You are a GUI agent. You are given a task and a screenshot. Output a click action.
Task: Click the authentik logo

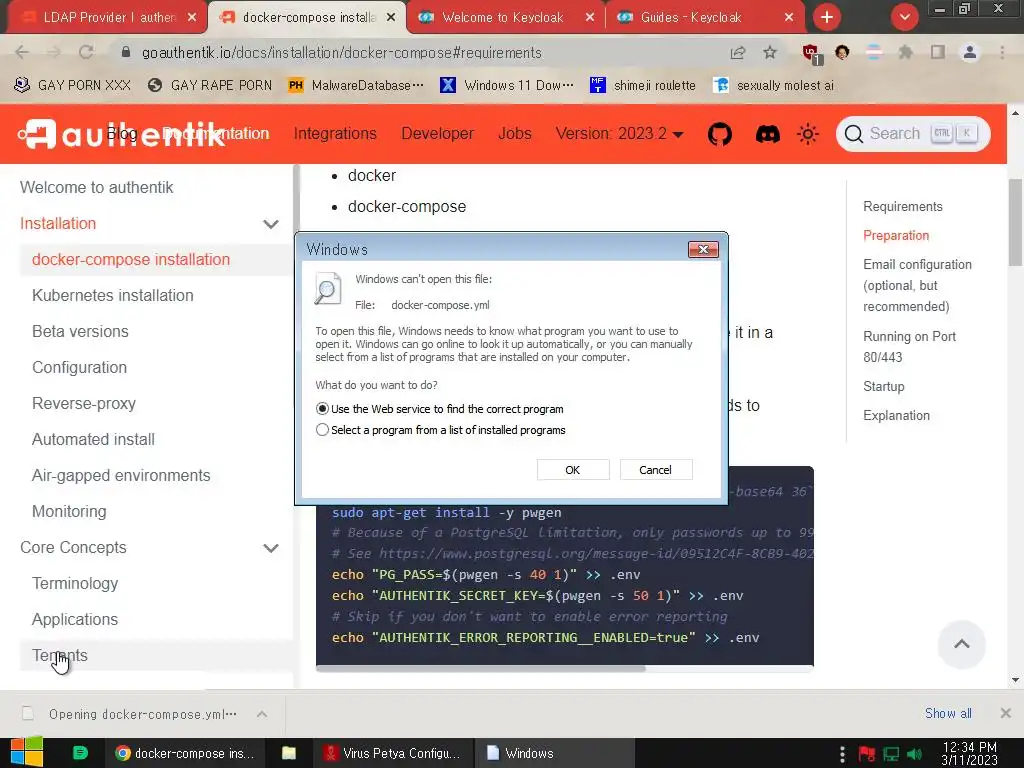[121, 134]
